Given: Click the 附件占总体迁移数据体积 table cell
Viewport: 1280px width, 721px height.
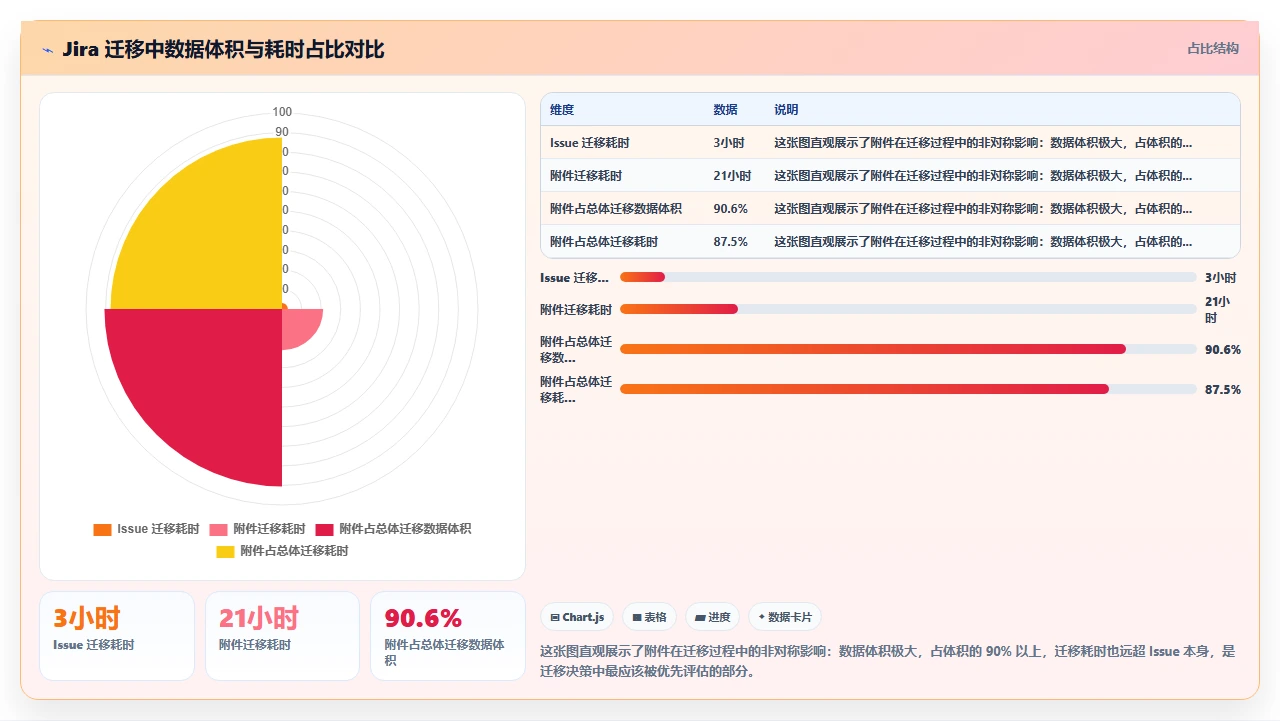Looking at the screenshot, I should [616, 209].
